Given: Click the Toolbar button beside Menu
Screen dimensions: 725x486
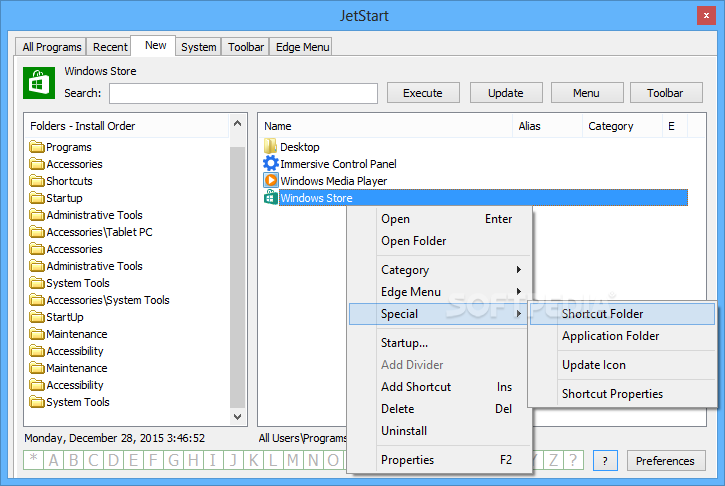Looking at the screenshot, I should point(665,93).
